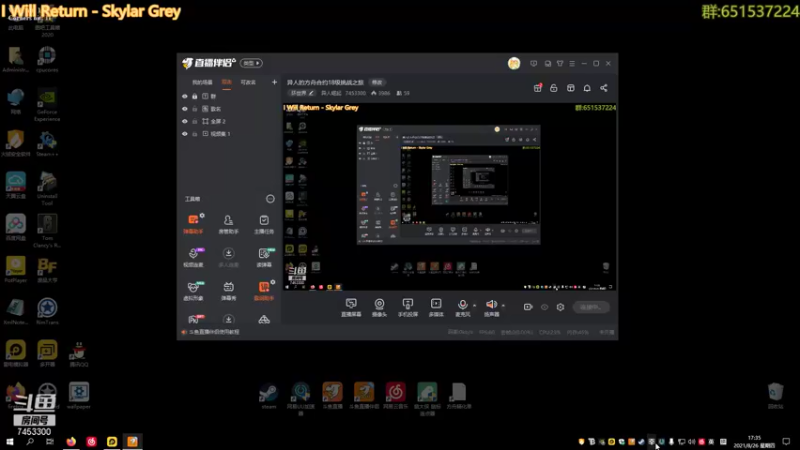
Task: Open notification center on taskbar
Action: [x=786, y=442]
